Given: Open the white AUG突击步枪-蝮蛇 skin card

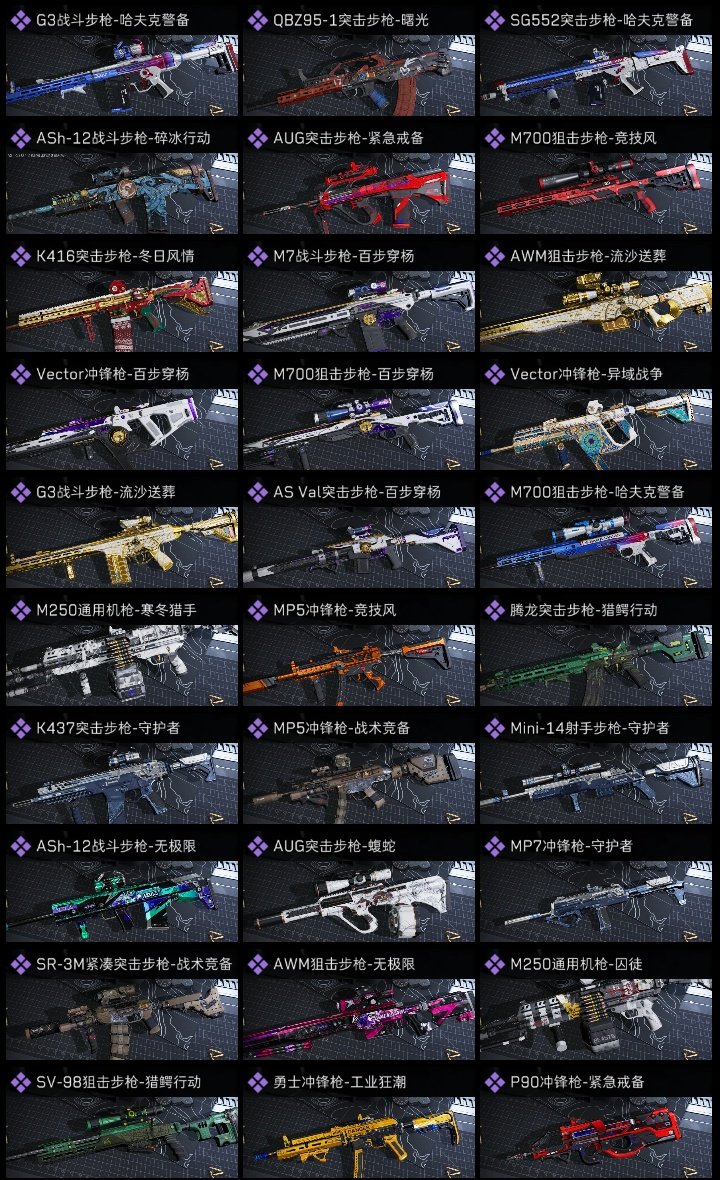Looking at the screenshot, I should pos(359,901).
